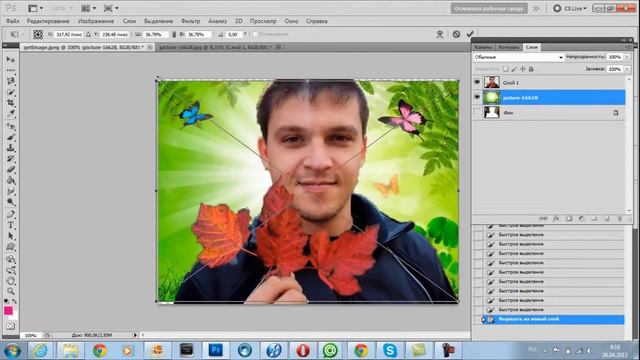
Task: Open the Layers panel options menu
Action: (629, 47)
